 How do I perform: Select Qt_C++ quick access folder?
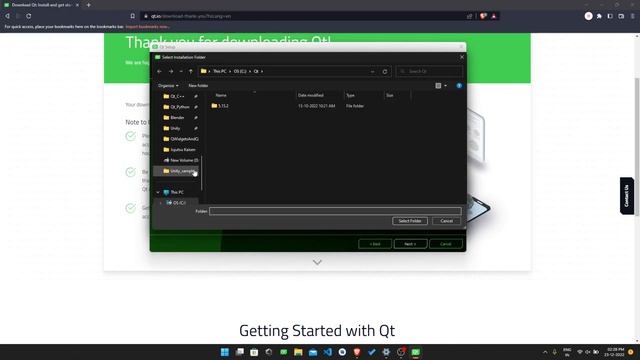click(178, 96)
